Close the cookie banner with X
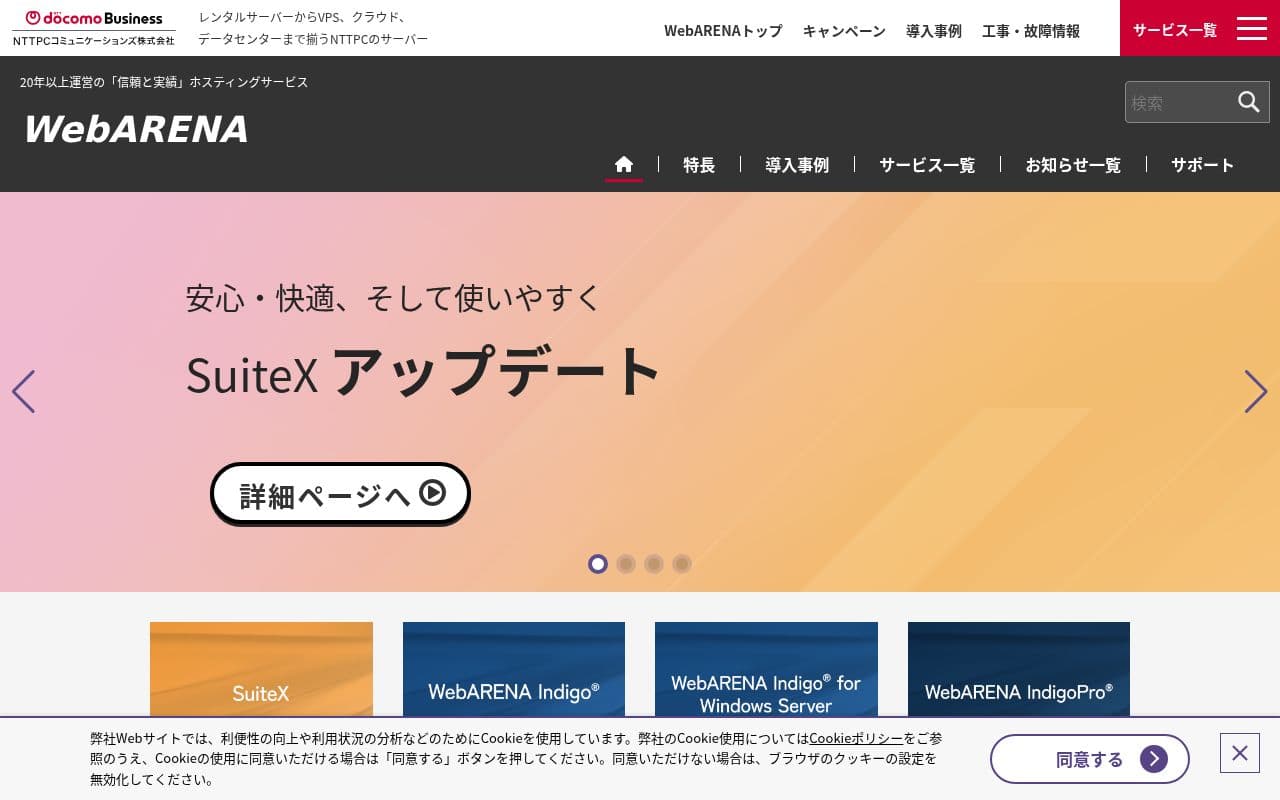The image size is (1280, 800). (x=1240, y=753)
